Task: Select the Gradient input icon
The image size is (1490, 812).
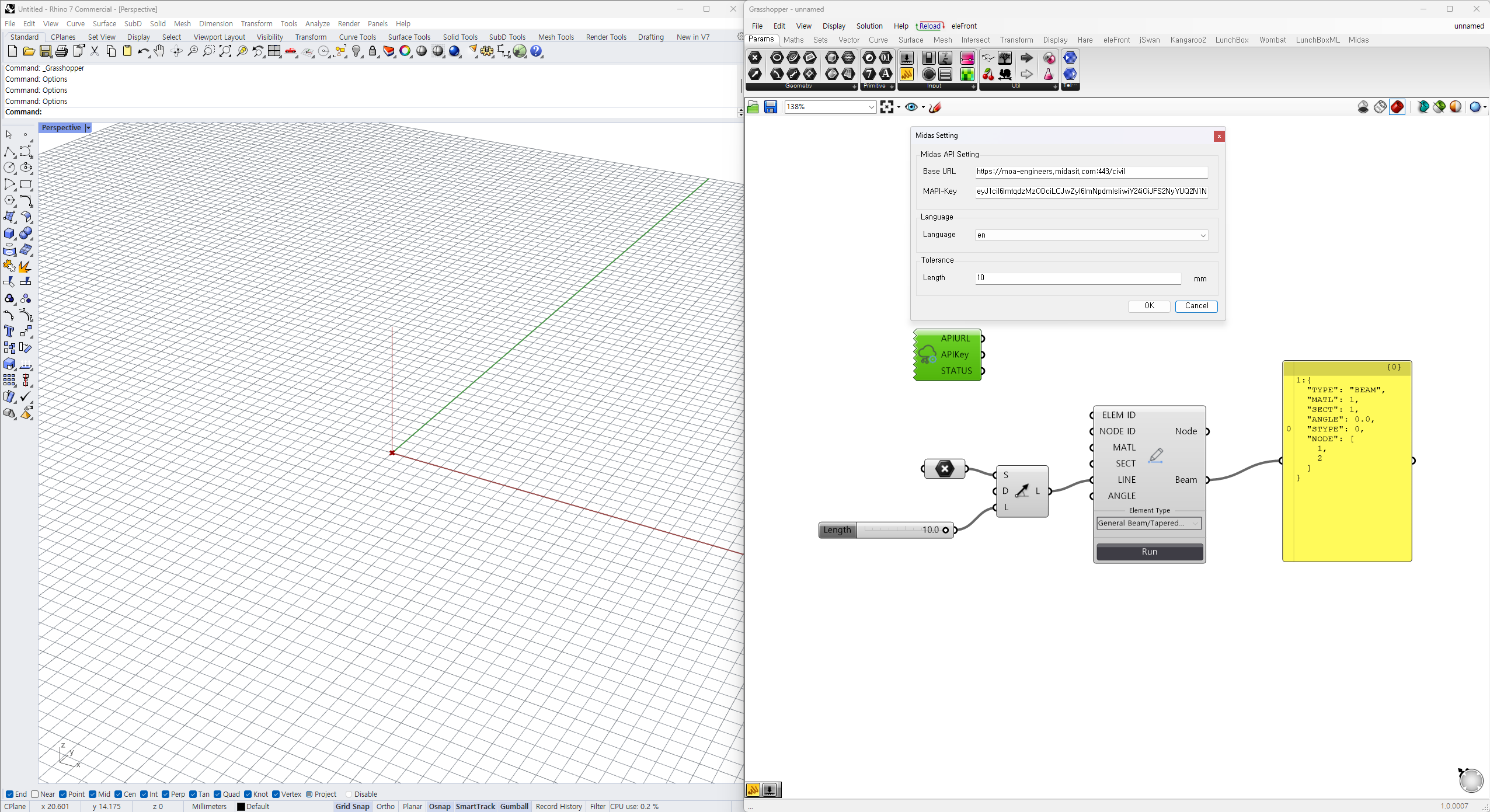Action: coord(967,57)
